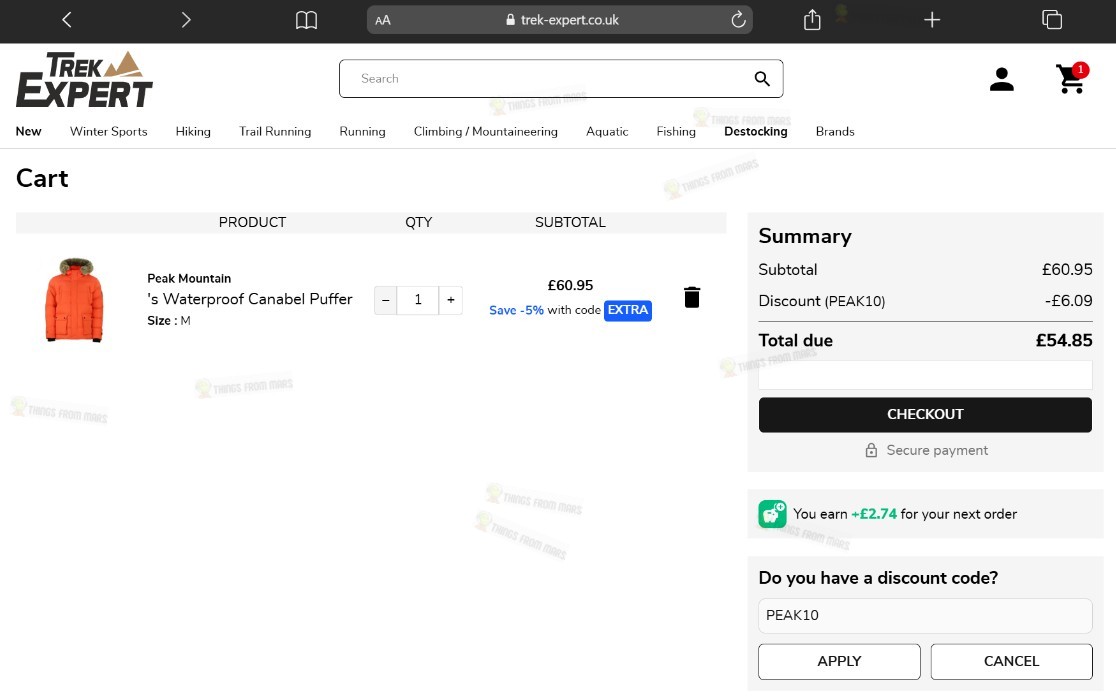Click the trek-expert.co.uk address bar
The height and width of the screenshot is (697, 1116).
tap(559, 20)
